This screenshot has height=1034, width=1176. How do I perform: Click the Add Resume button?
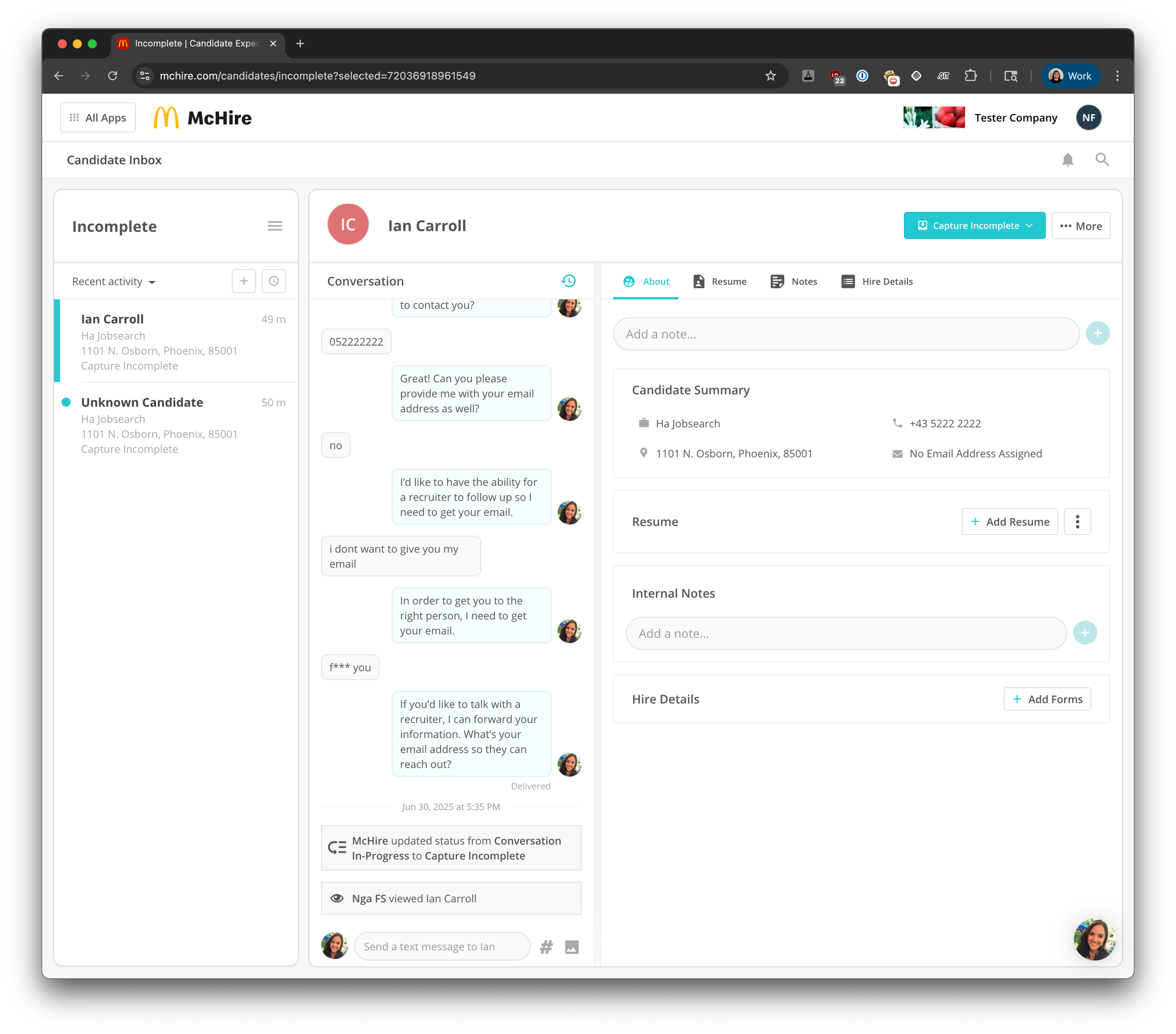(1009, 521)
